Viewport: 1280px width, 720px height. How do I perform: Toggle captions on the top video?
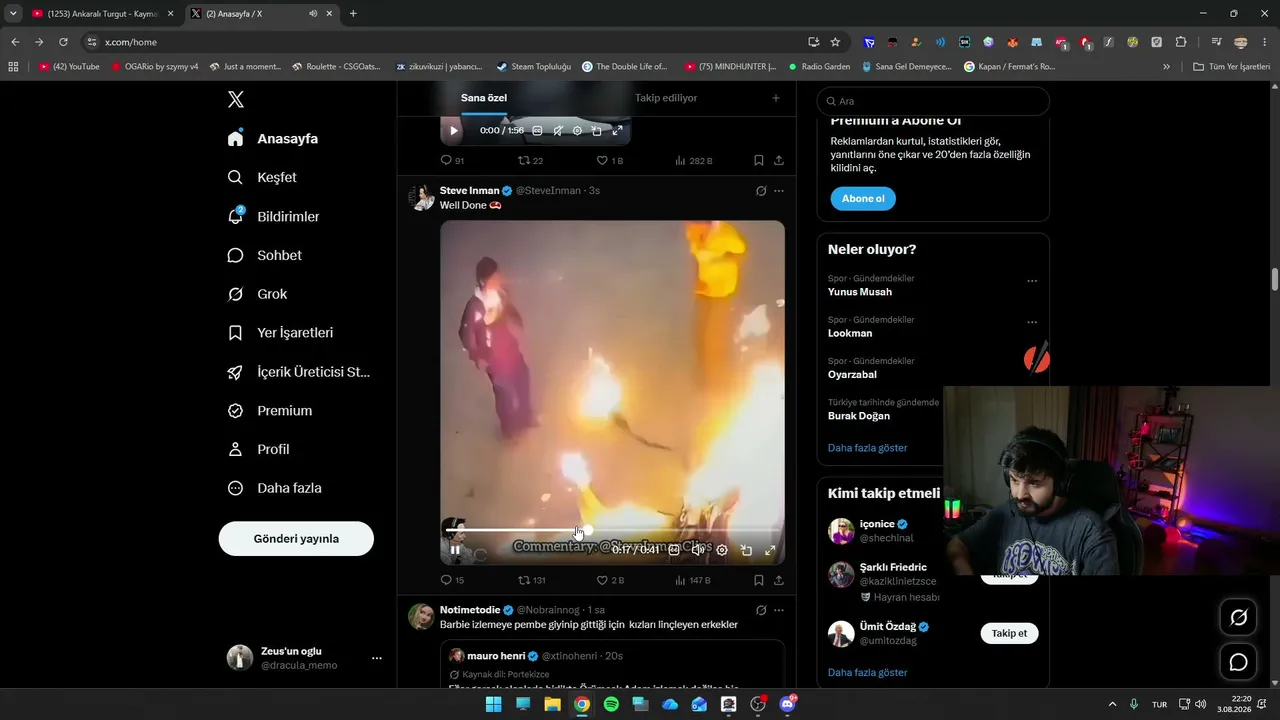pyautogui.click(x=537, y=130)
